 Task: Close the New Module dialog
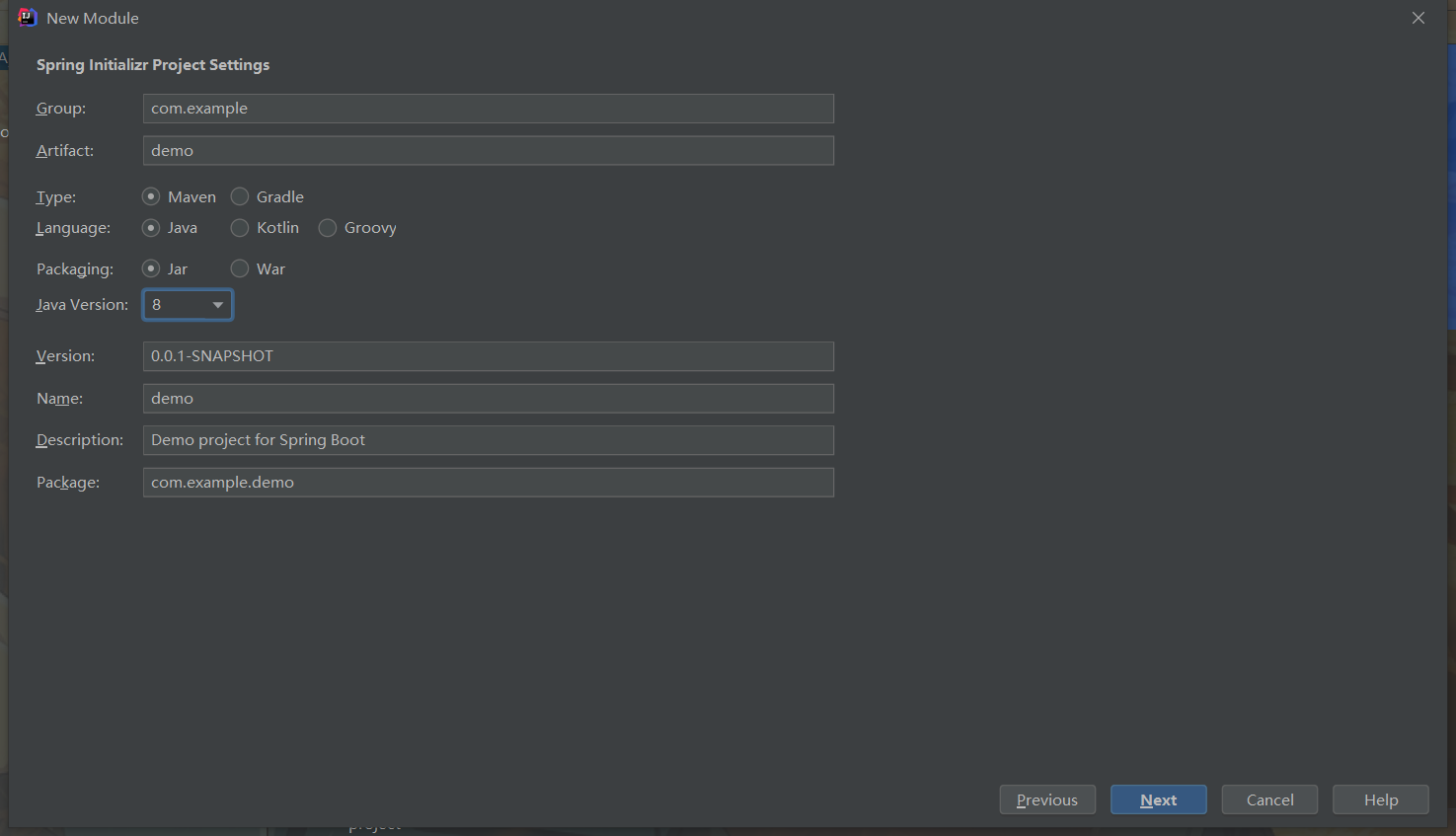click(x=1418, y=18)
